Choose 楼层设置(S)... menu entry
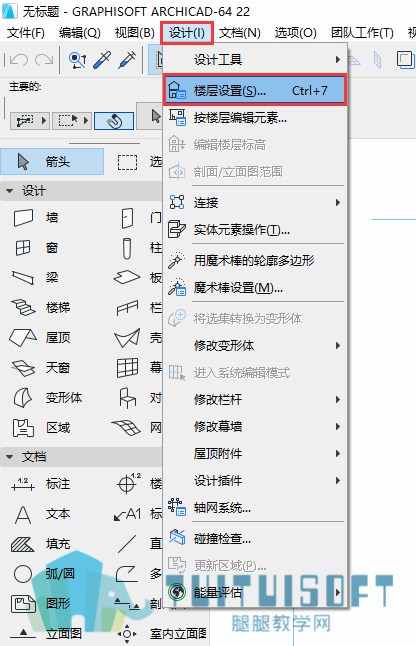 [255, 90]
